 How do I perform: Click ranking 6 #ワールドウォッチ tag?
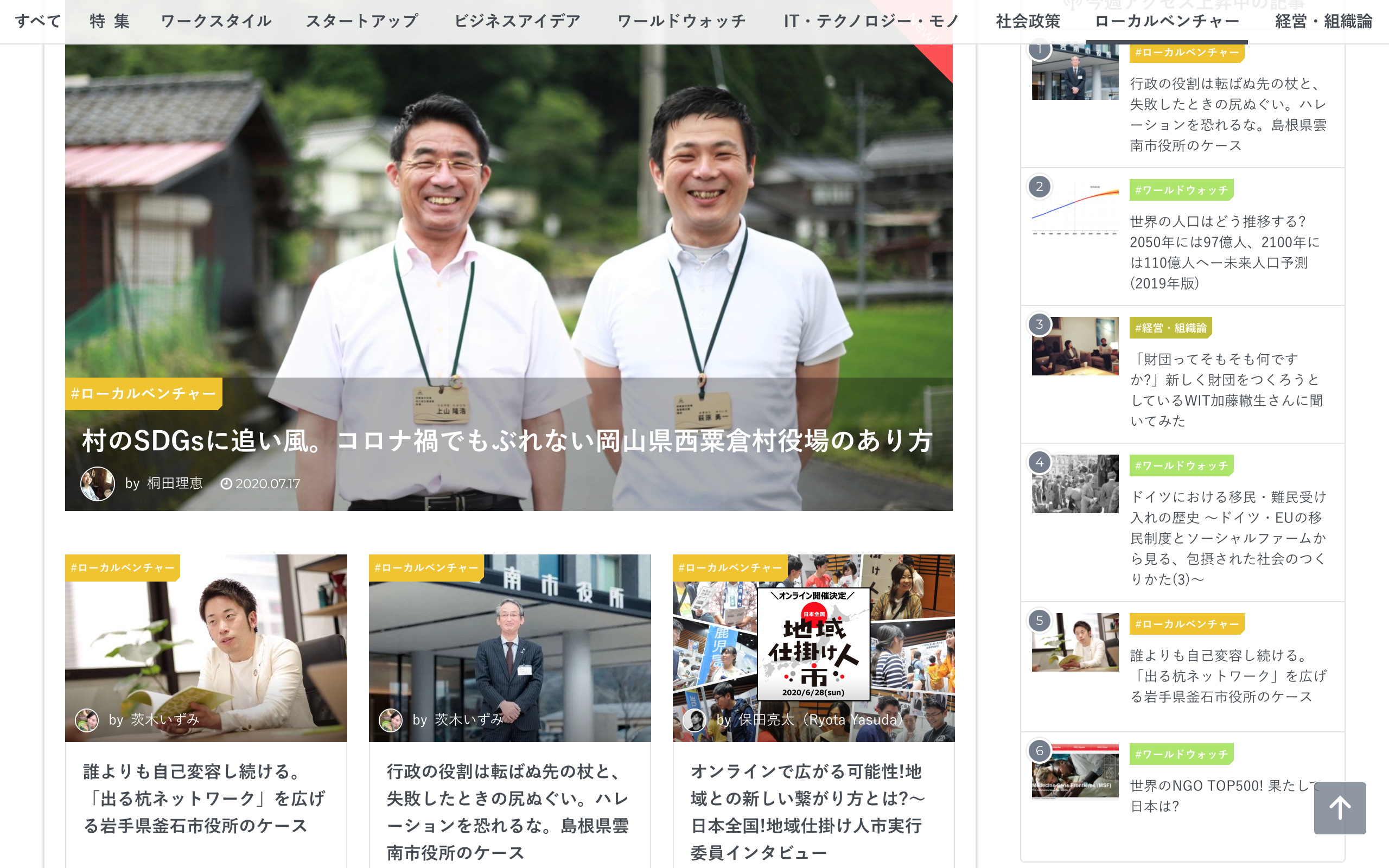1181,754
